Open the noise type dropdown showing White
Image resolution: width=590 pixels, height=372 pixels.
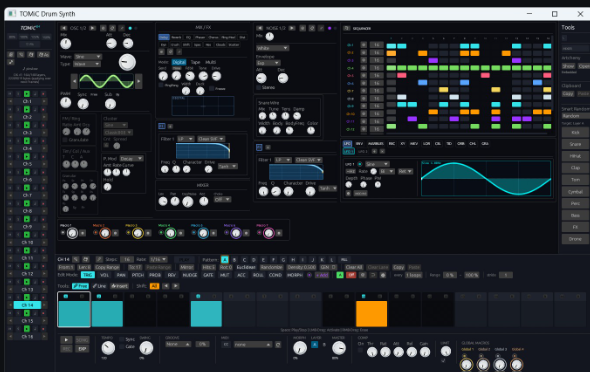click(x=272, y=48)
